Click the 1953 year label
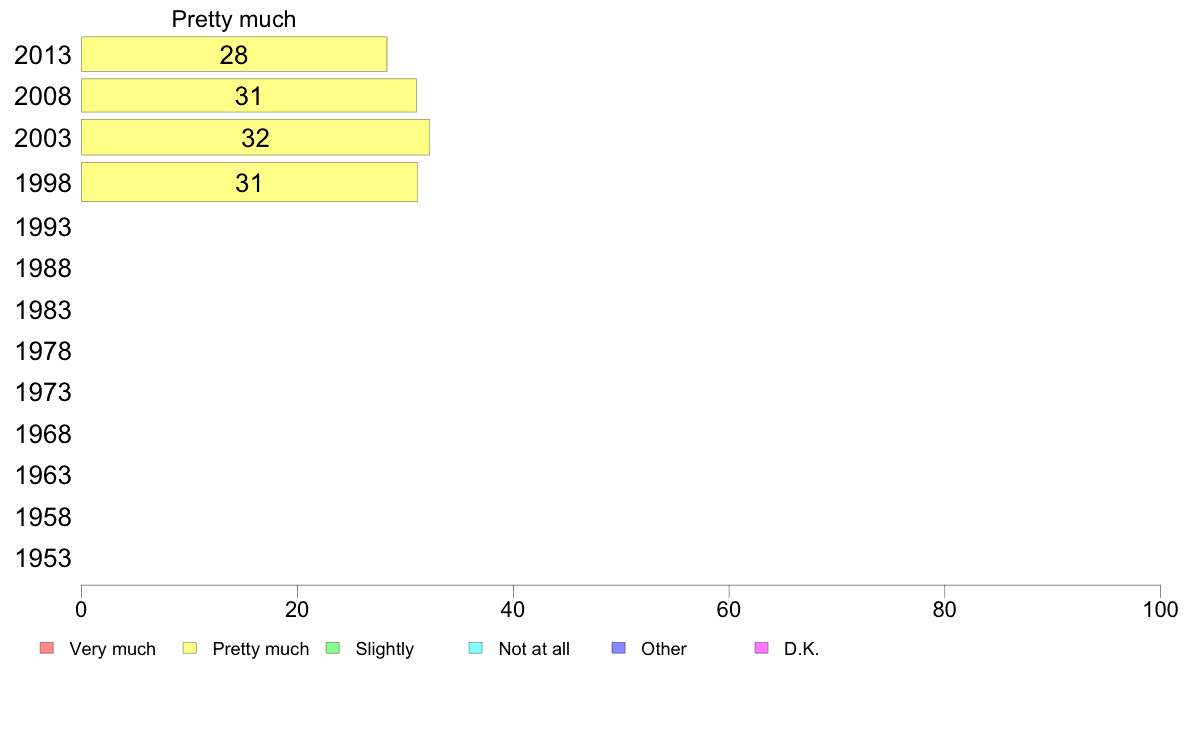The image size is (1188, 736). pos(43,559)
